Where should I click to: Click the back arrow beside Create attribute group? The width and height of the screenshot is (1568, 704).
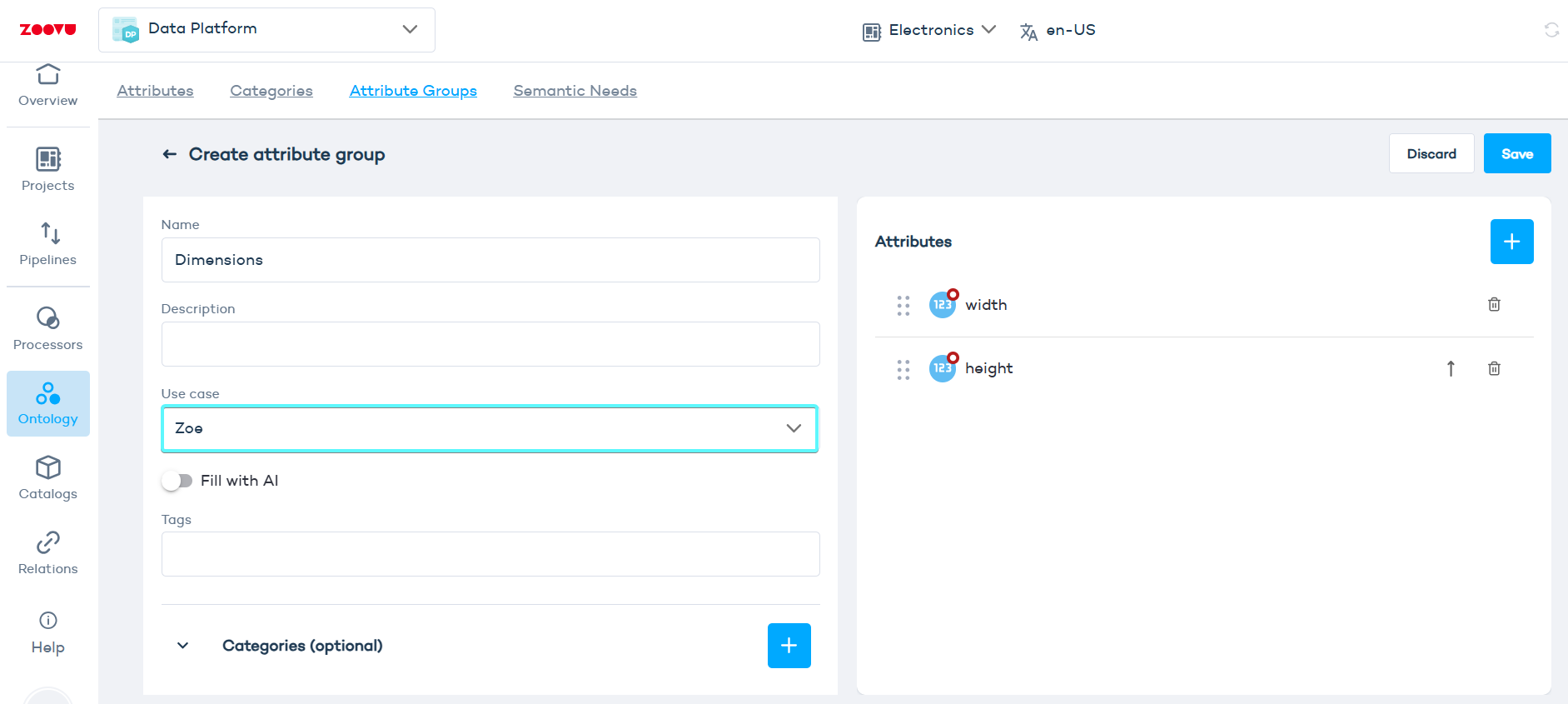[170, 154]
